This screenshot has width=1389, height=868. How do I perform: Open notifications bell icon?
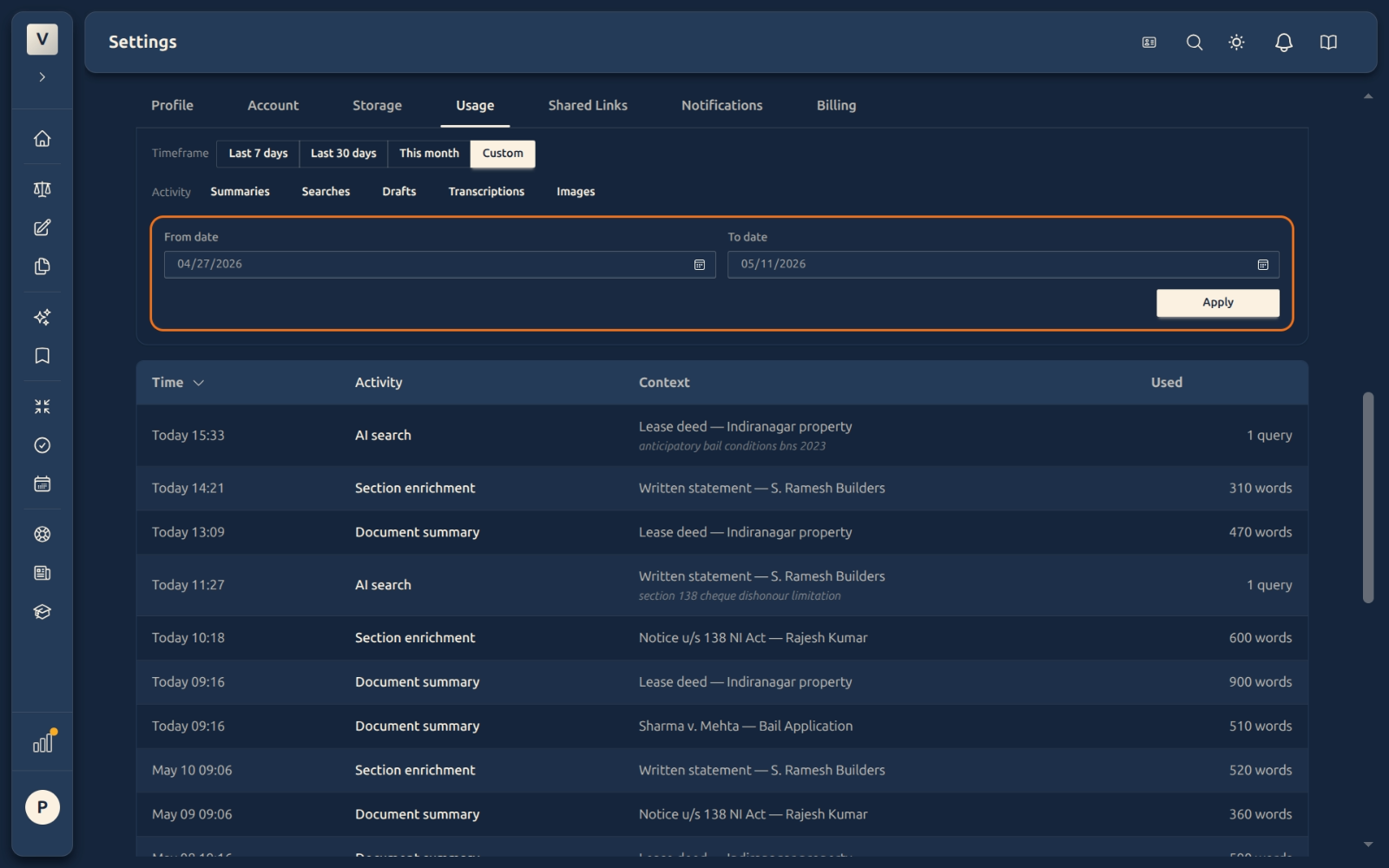1284,42
